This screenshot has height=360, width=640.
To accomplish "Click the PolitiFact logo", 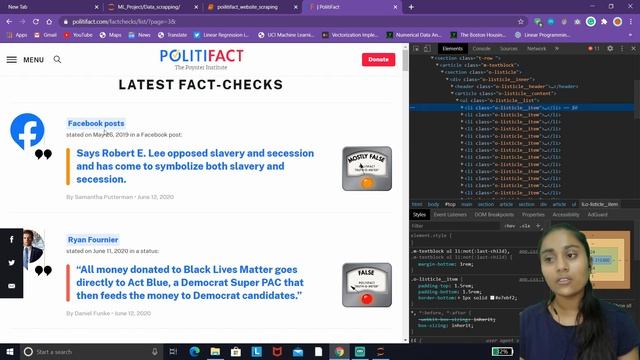I will tap(201, 59).
